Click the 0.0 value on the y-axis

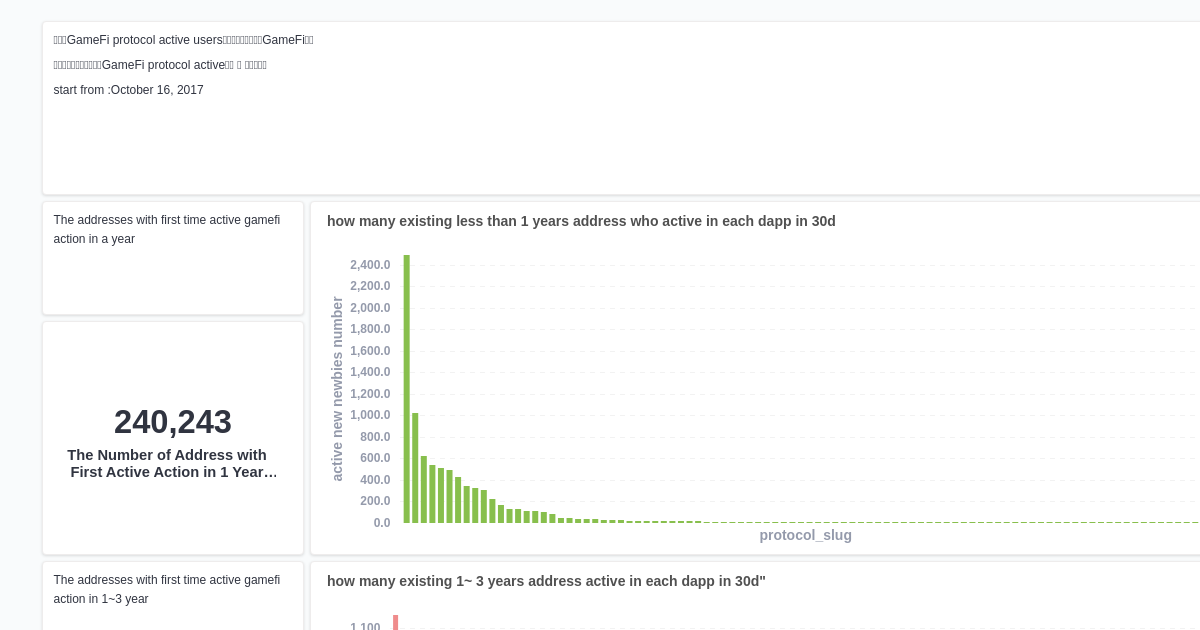pos(382,522)
